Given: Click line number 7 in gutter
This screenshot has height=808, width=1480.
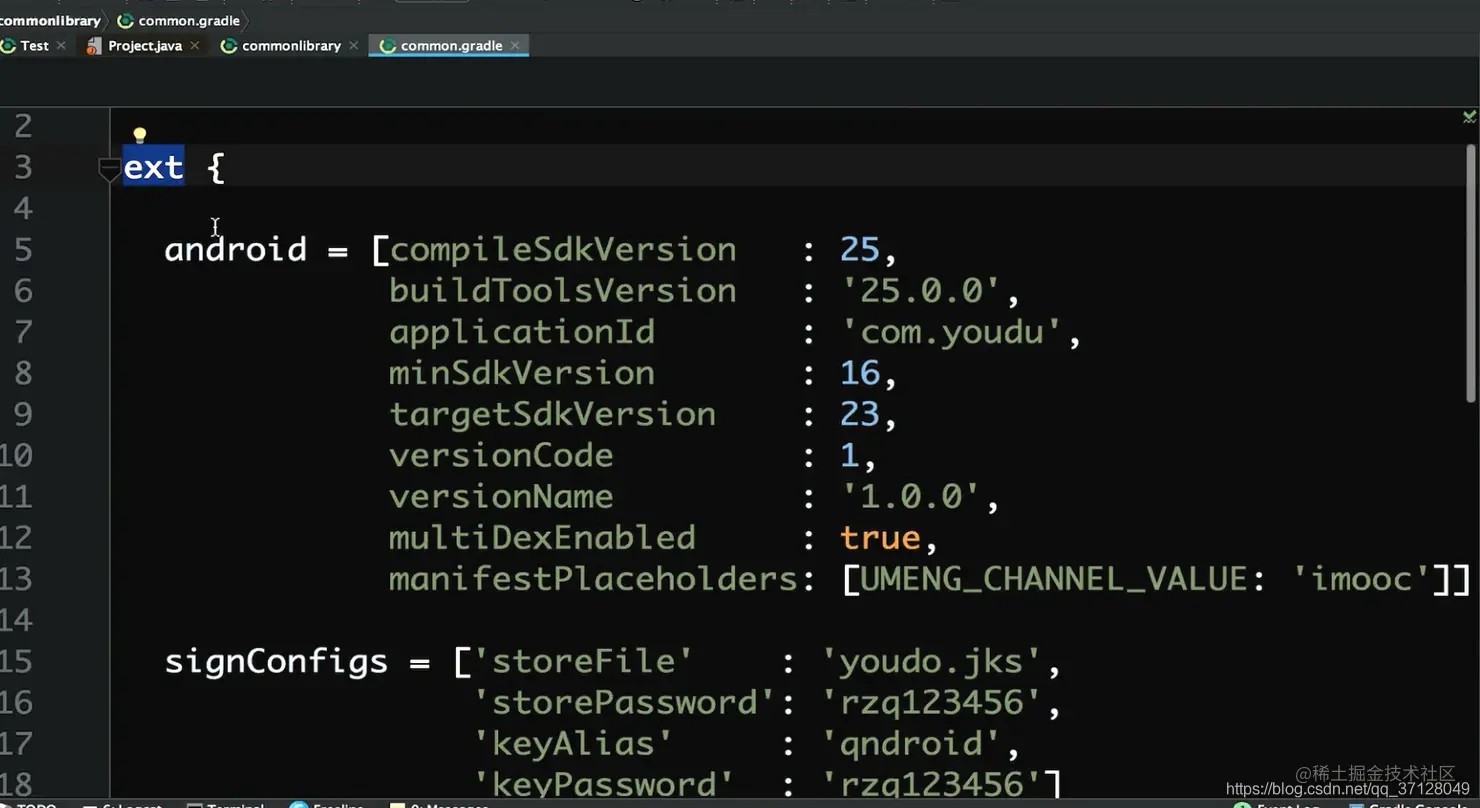Looking at the screenshot, I should (x=22, y=332).
